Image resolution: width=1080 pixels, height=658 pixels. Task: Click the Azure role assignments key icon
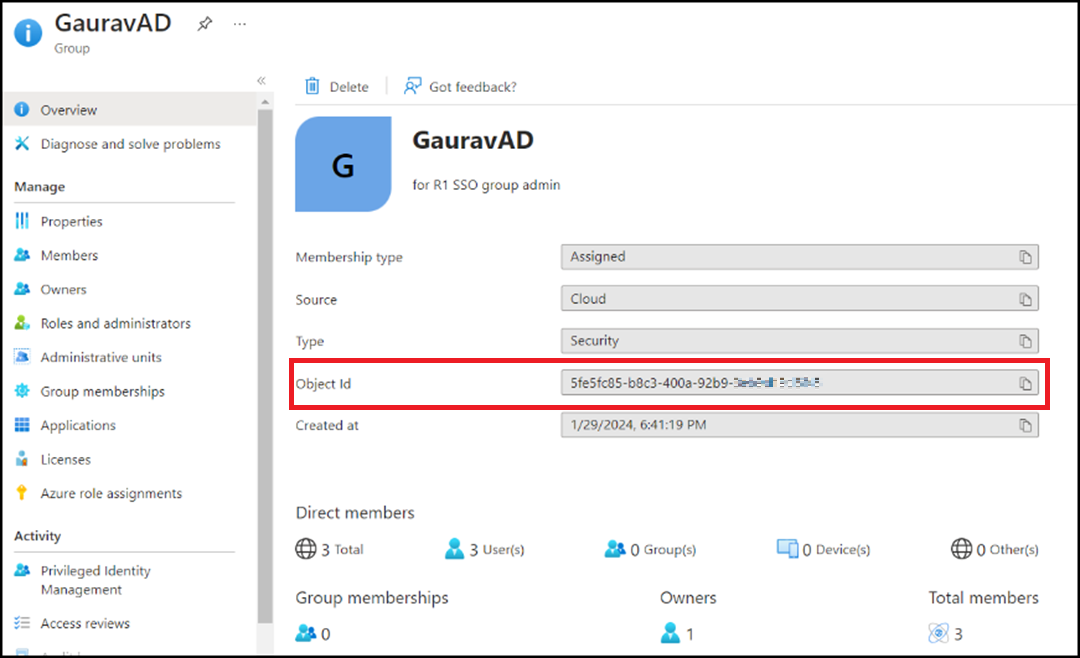tap(22, 492)
